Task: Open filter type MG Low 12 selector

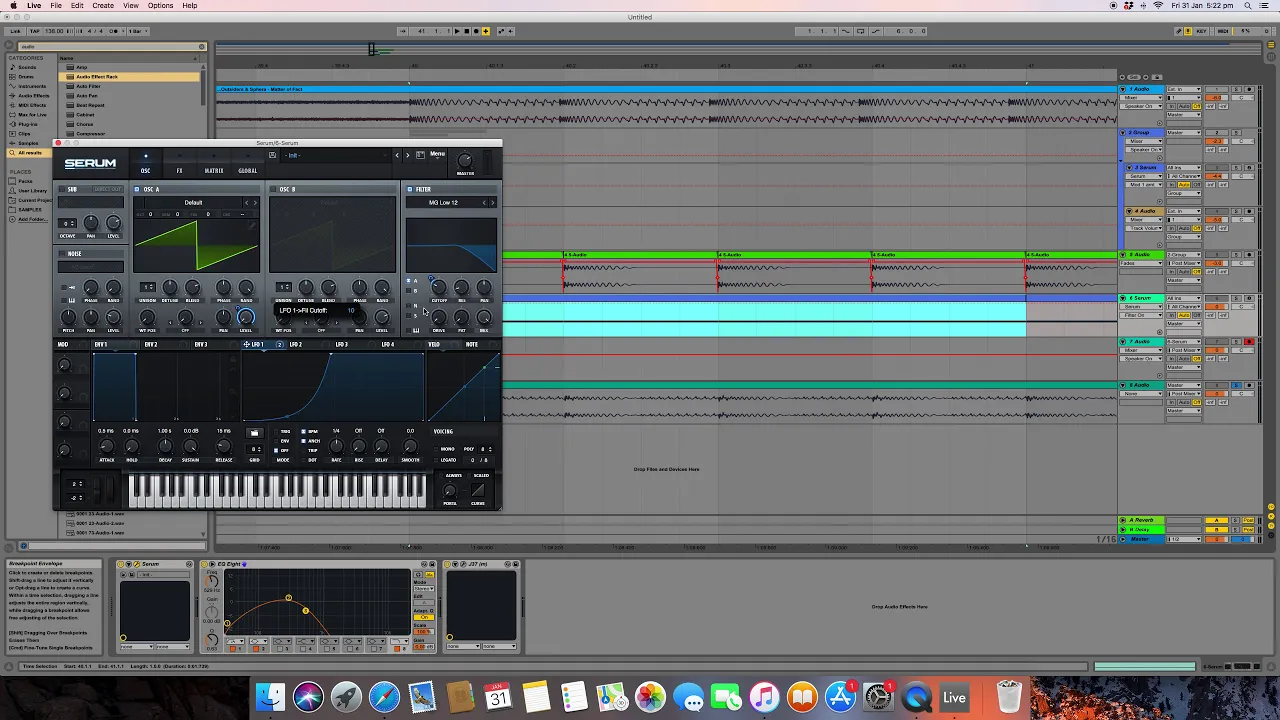Action: [443, 202]
